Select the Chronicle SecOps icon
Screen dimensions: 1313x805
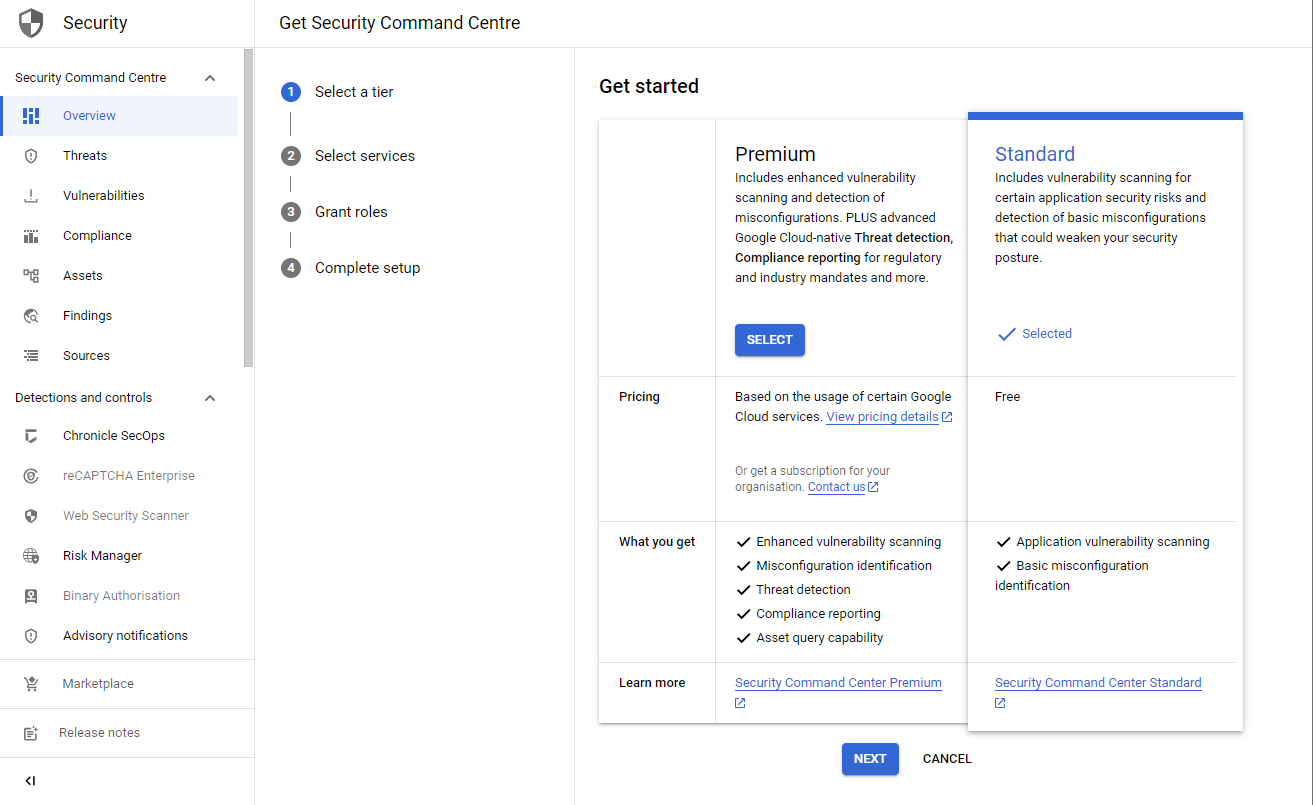click(31, 435)
